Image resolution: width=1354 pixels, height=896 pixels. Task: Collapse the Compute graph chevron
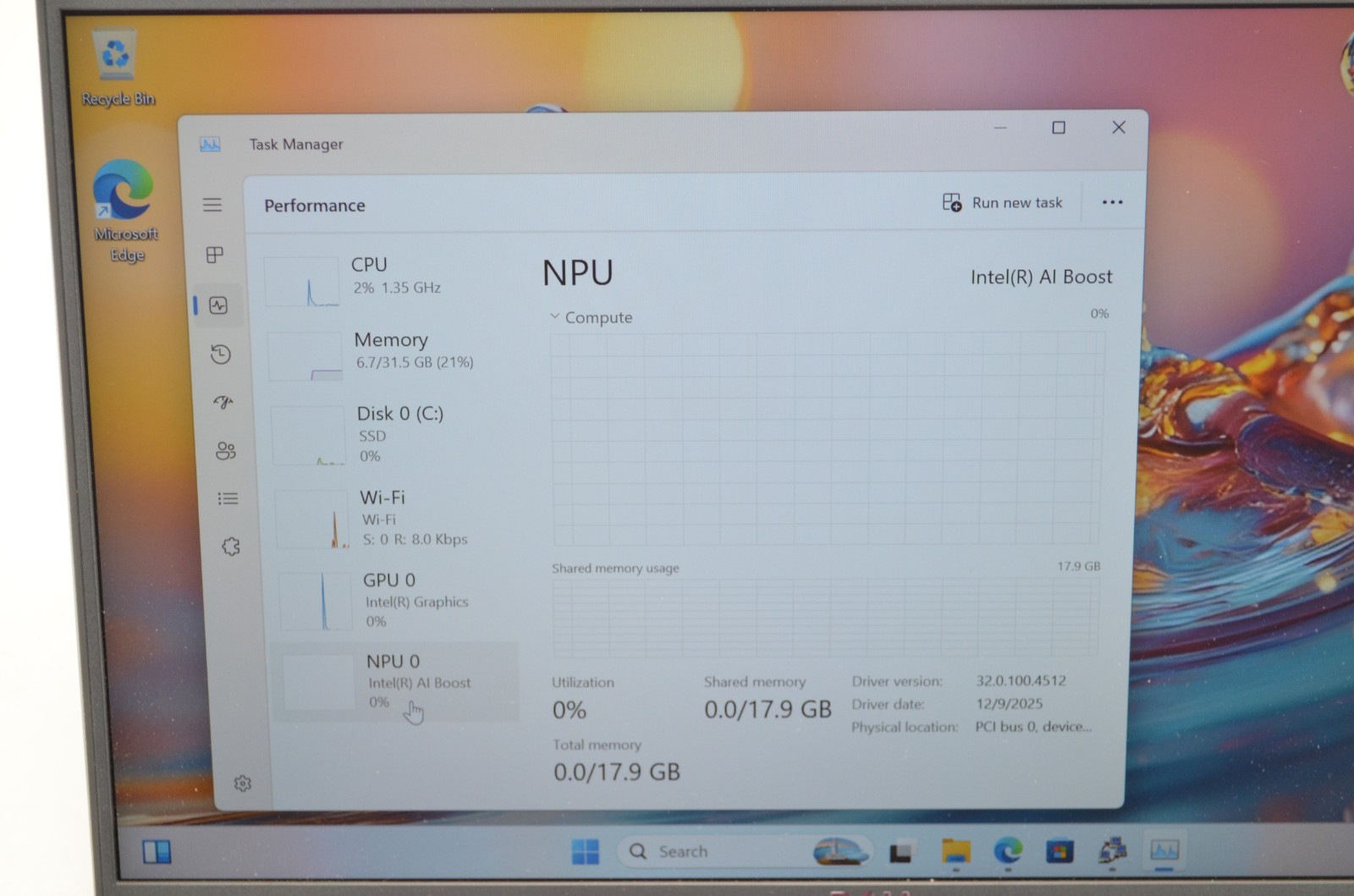555,316
